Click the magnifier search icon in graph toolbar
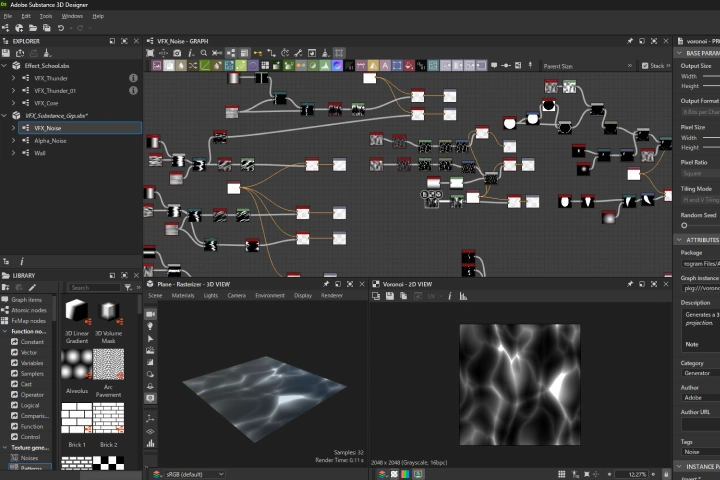The height and width of the screenshot is (480, 720). pyautogui.click(x=204, y=53)
